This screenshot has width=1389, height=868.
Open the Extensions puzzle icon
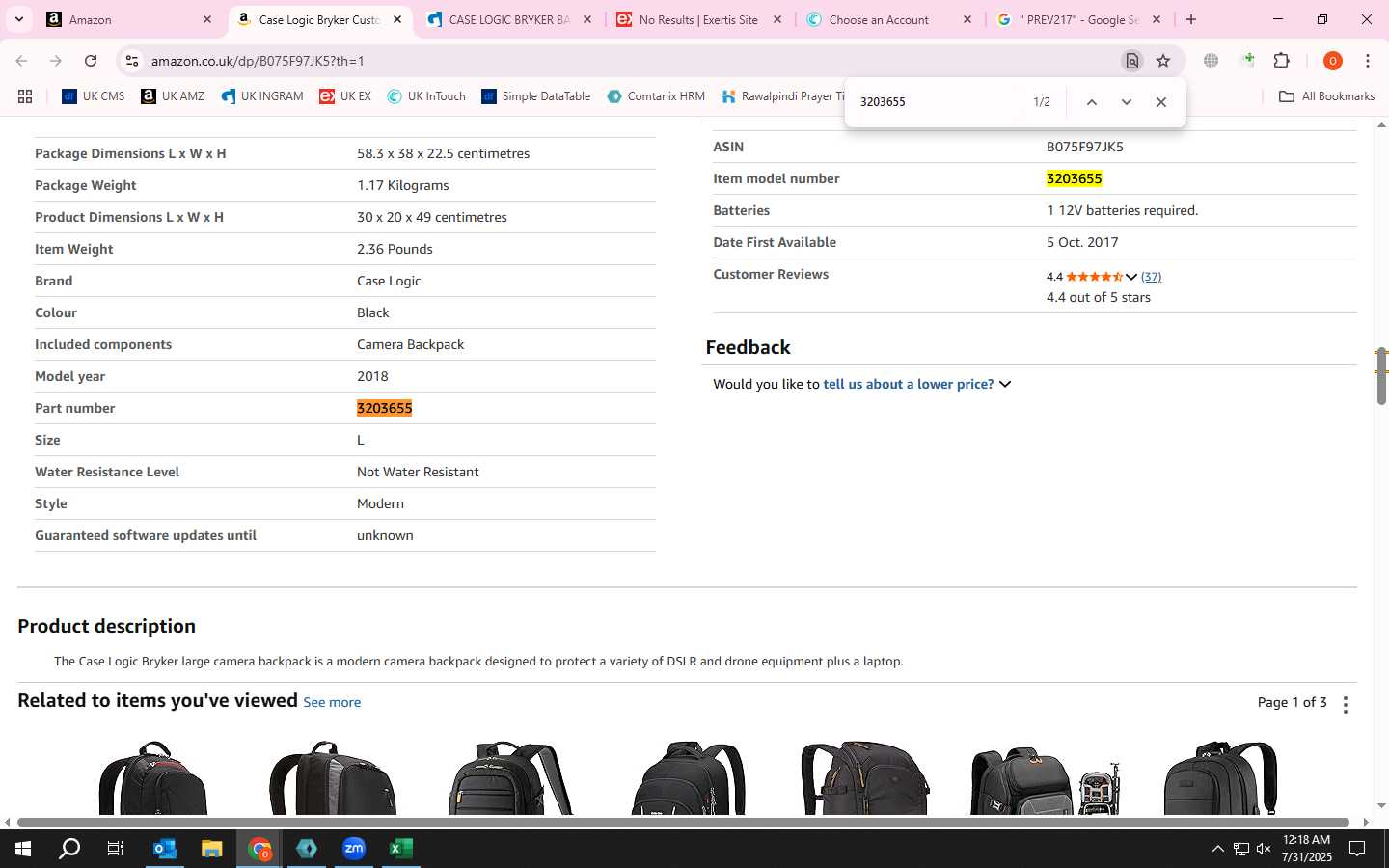[1282, 61]
